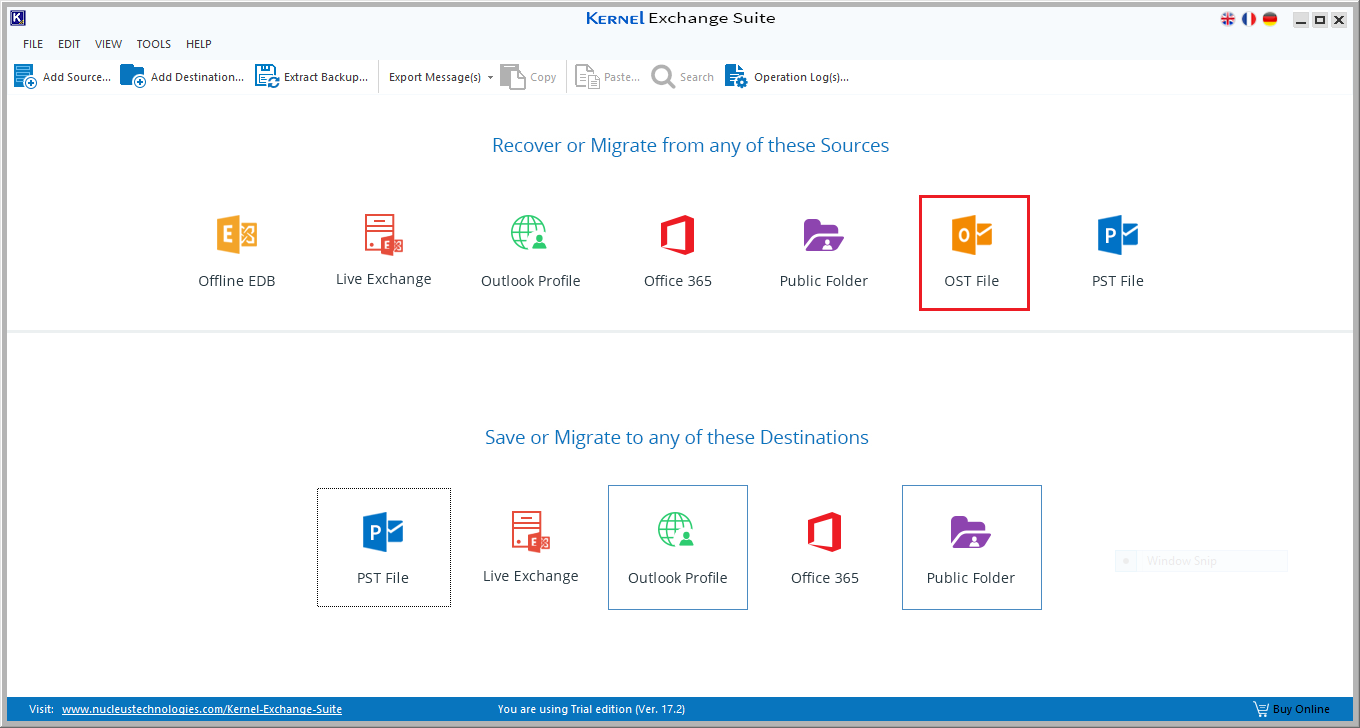1360x728 pixels.
Task: Click Add Source toolbar button
Action: (x=62, y=77)
